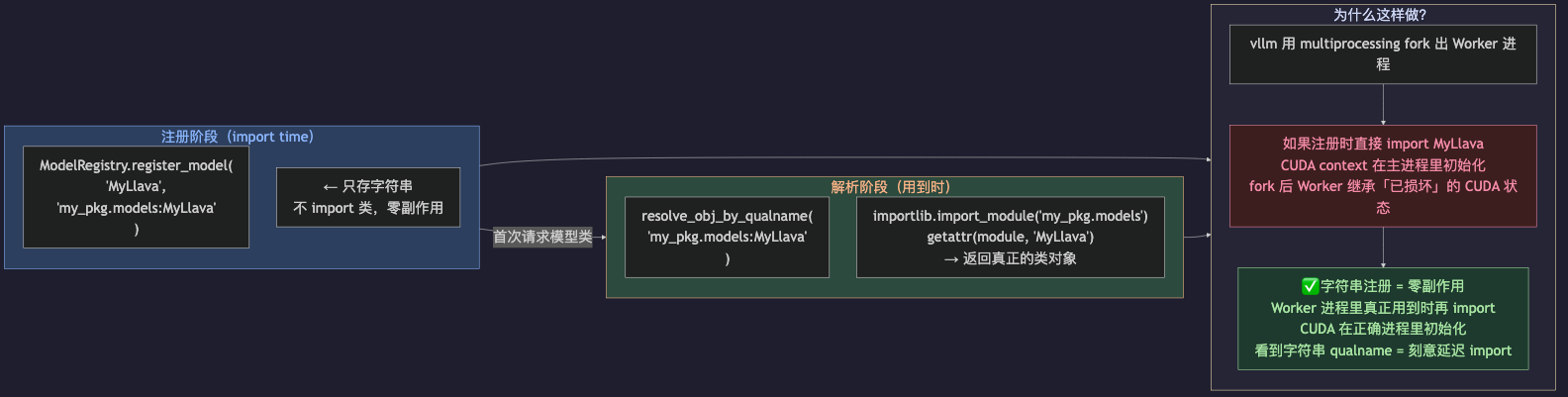Screen dimensions: 1568x397
Task: Click the resolve_obj_by_qualname node
Action: point(727,237)
